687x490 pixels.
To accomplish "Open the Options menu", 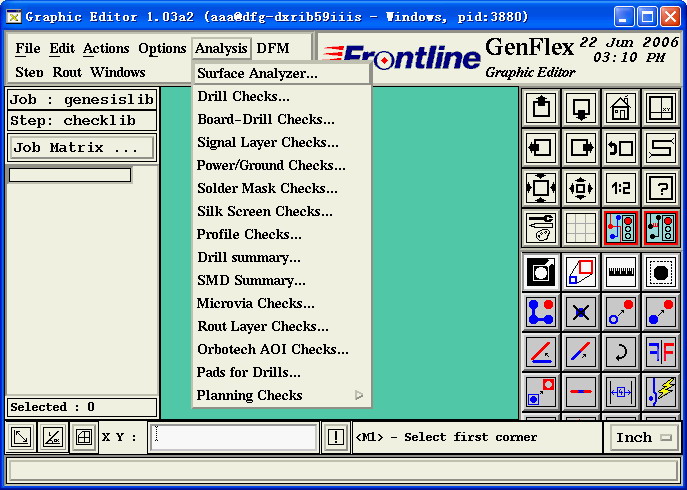I will (x=162, y=48).
